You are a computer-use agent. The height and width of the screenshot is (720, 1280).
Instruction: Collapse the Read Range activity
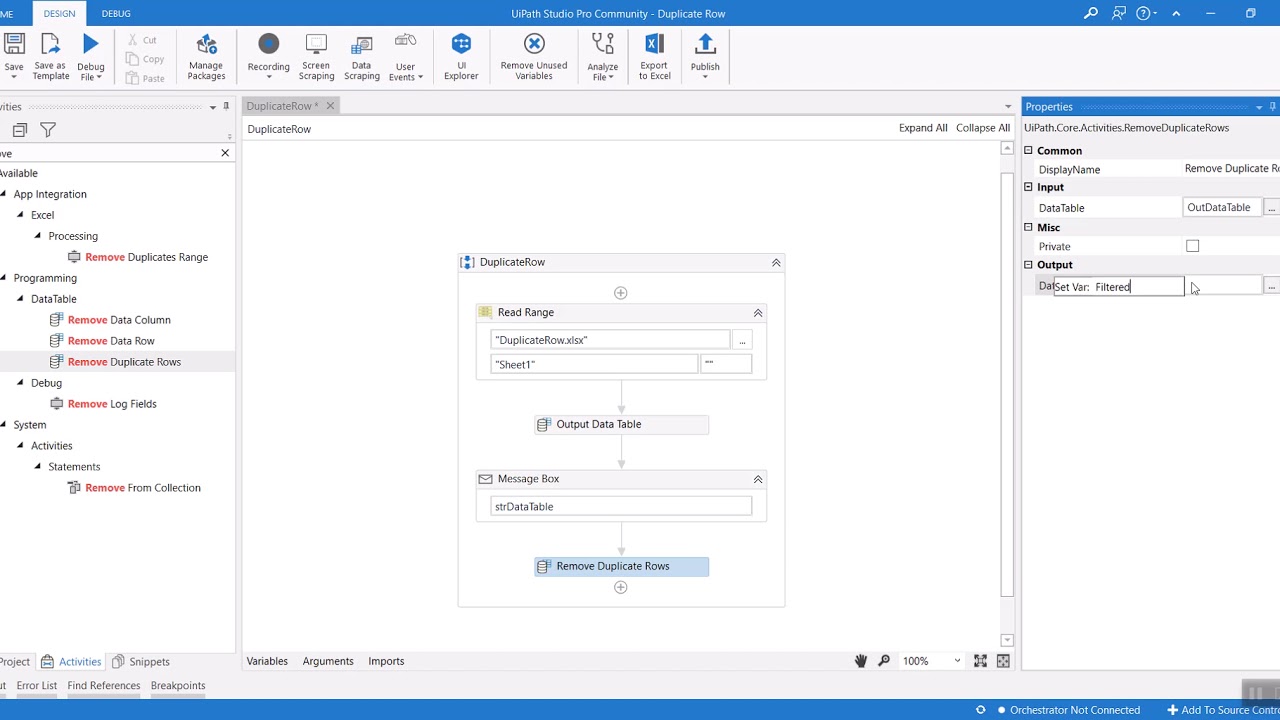click(758, 313)
